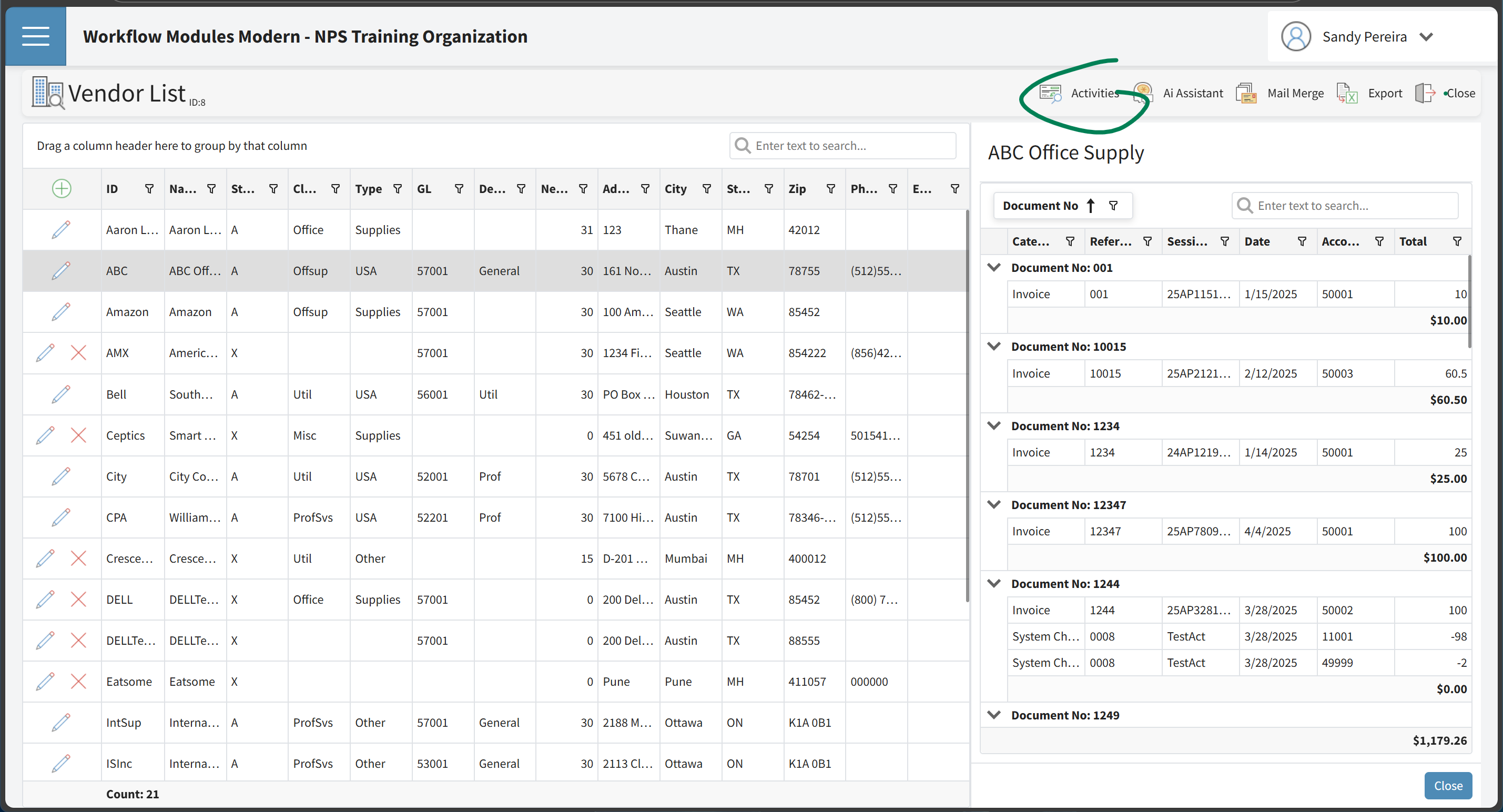
Task: Click the Activities toolbar icon
Action: [1050, 93]
